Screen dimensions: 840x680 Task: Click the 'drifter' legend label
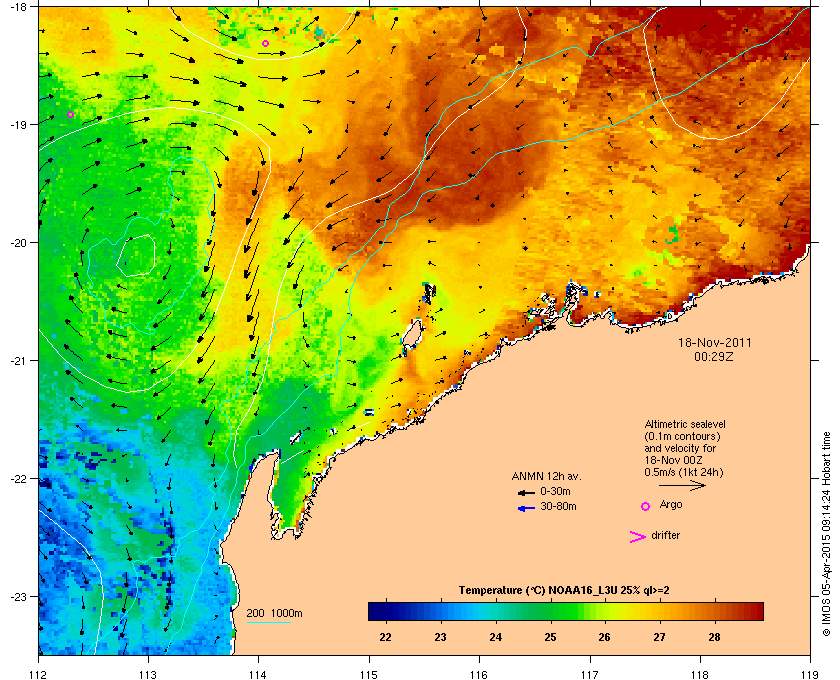click(666, 535)
